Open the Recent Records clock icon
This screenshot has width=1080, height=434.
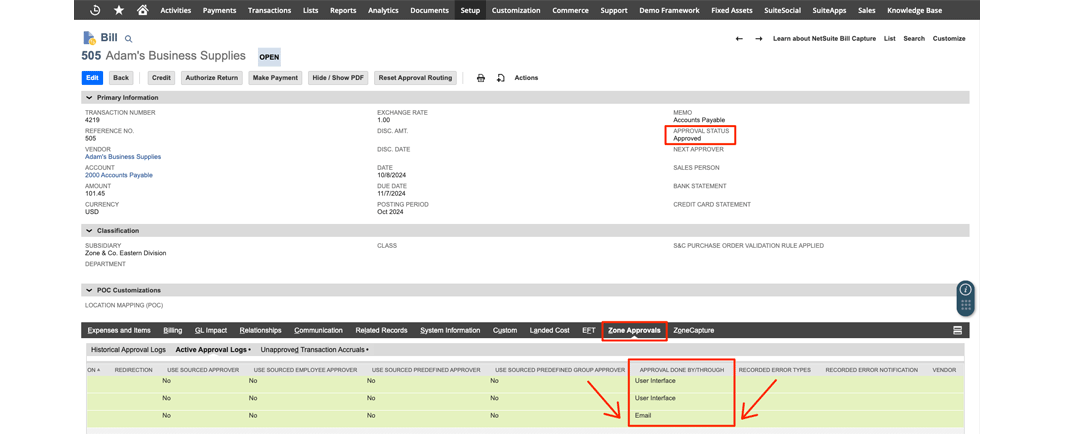pyautogui.click(x=95, y=10)
